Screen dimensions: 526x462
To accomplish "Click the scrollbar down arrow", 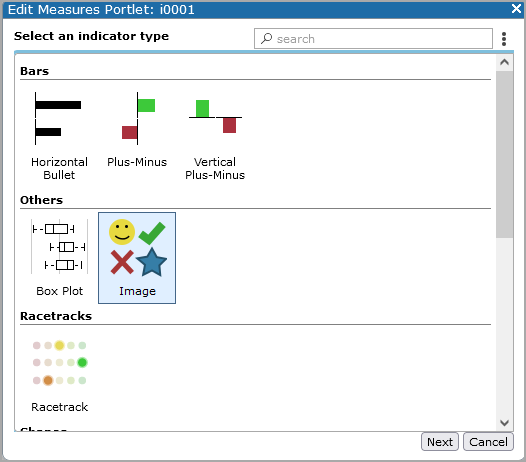I will tap(504, 423).
